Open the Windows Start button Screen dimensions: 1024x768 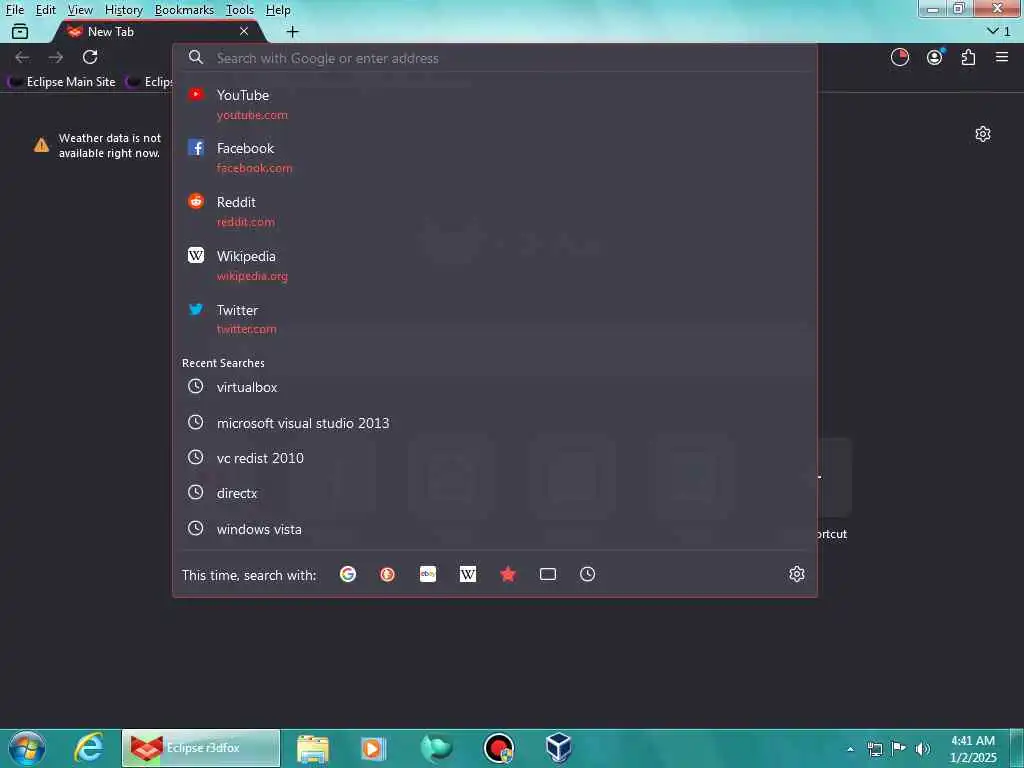27,748
